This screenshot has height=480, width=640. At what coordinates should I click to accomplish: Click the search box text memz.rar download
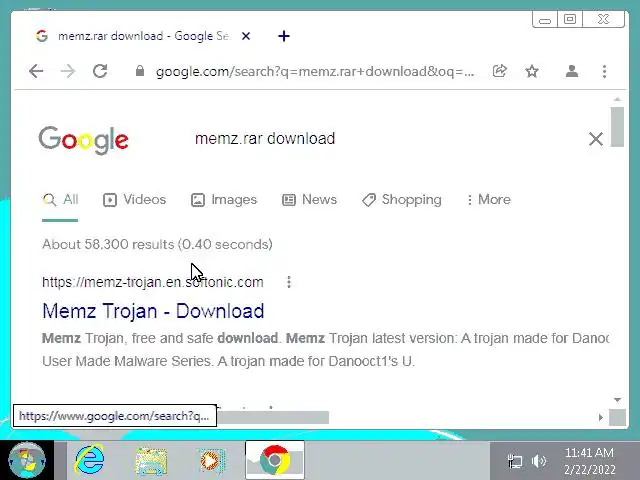(265, 139)
